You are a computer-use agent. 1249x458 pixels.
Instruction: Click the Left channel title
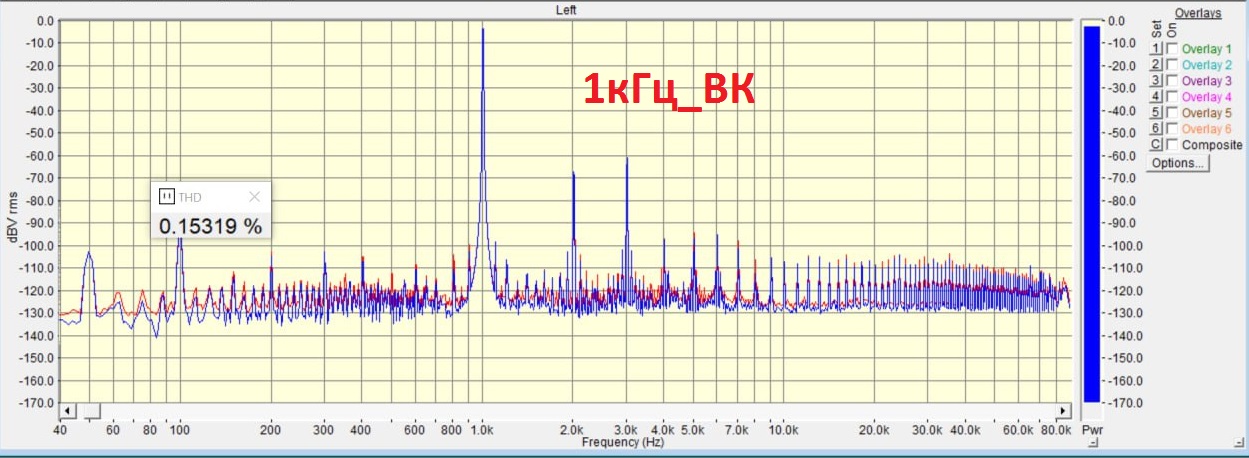[567, 9]
